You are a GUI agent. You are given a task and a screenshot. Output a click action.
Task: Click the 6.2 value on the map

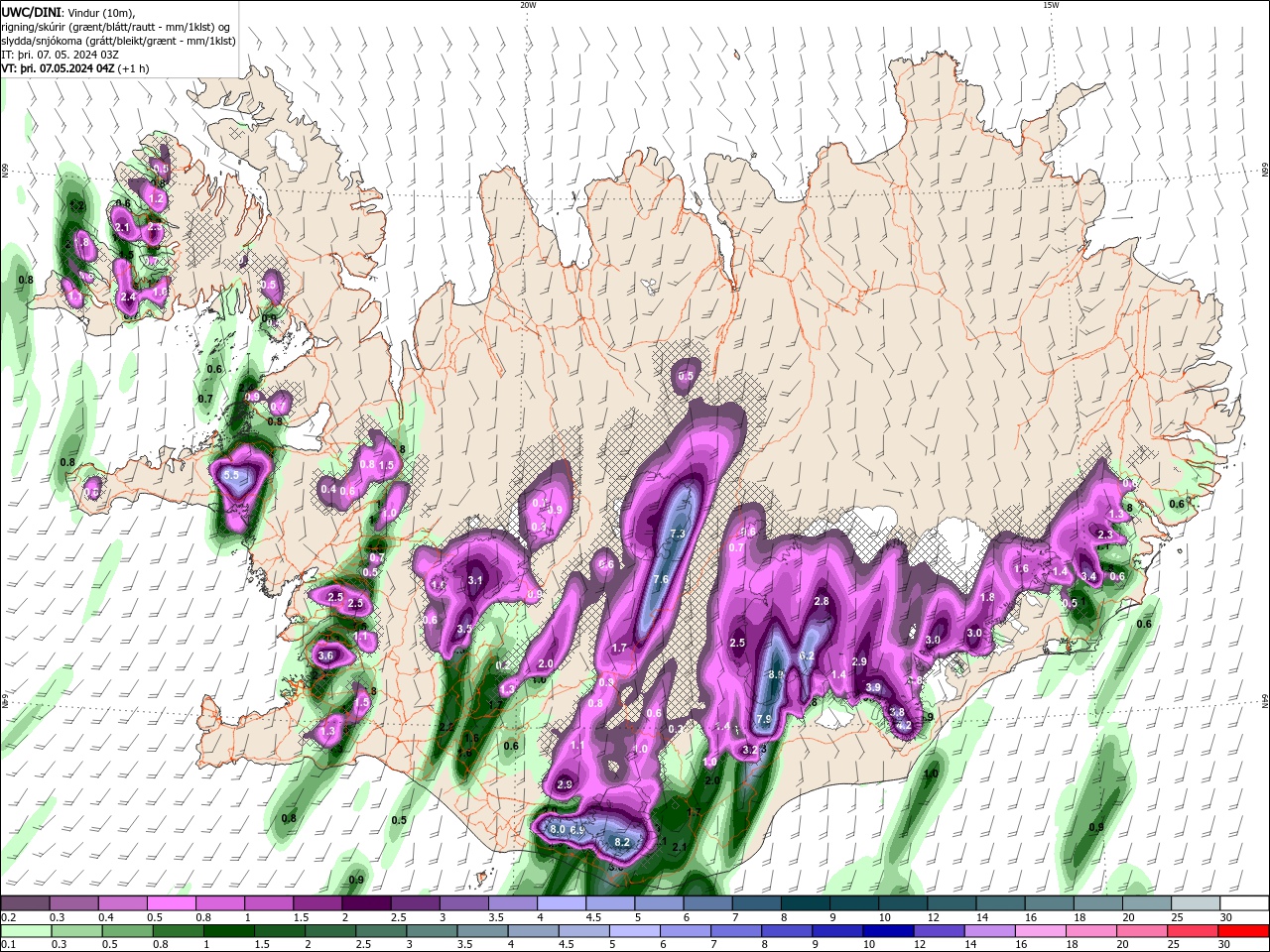(x=807, y=655)
